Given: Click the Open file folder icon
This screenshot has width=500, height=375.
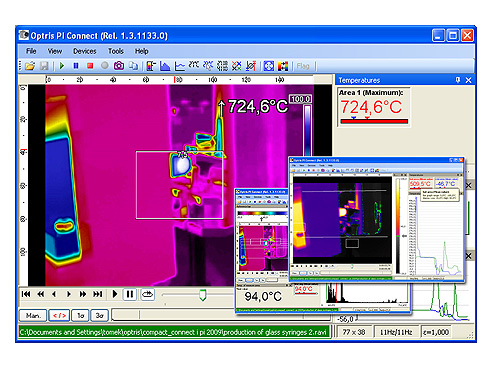Looking at the screenshot, I should (30, 66).
